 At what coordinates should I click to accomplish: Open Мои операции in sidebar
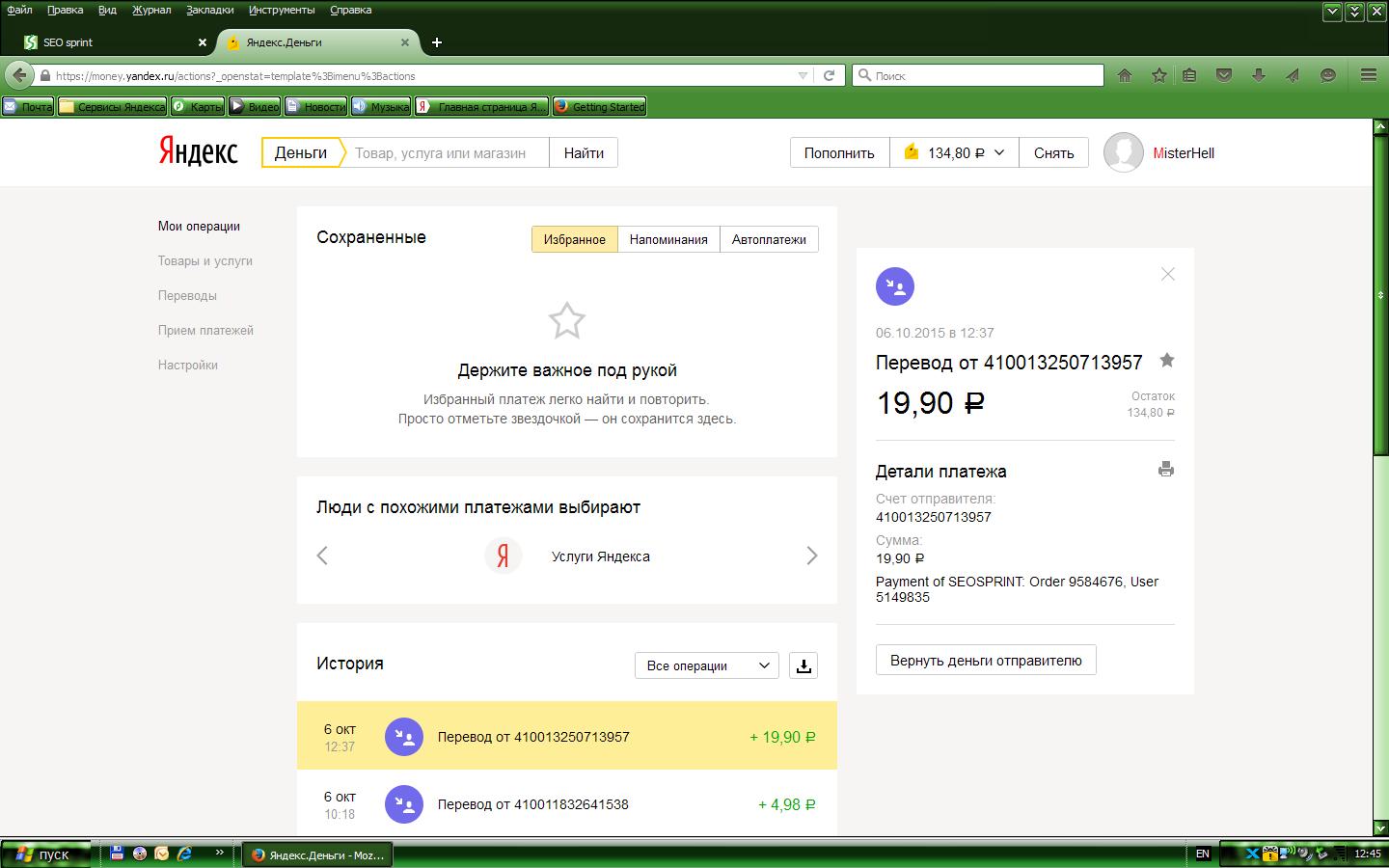coord(199,226)
